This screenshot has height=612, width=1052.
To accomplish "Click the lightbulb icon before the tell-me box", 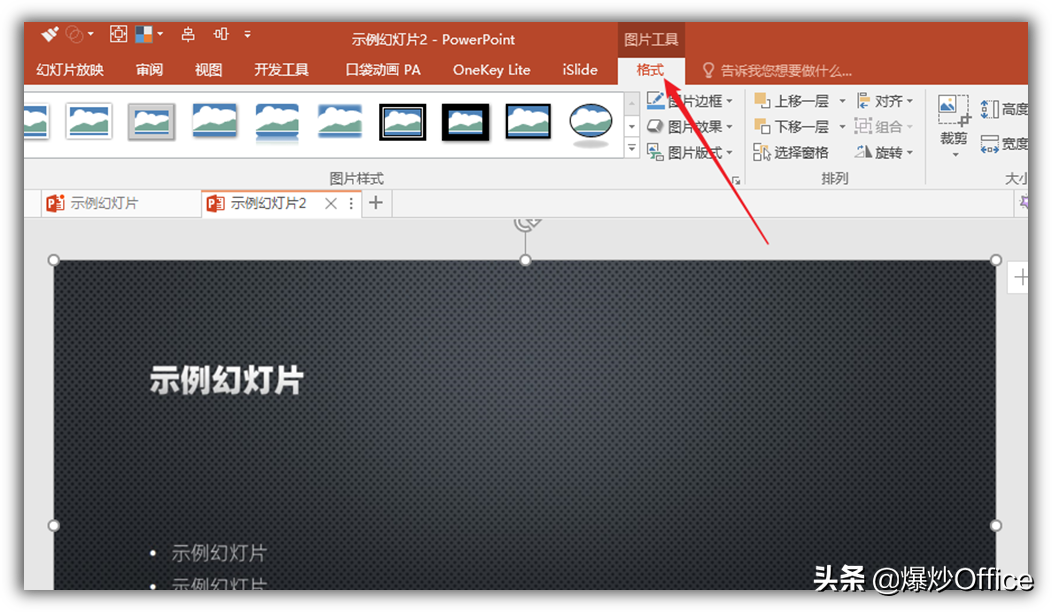I will click(x=708, y=70).
